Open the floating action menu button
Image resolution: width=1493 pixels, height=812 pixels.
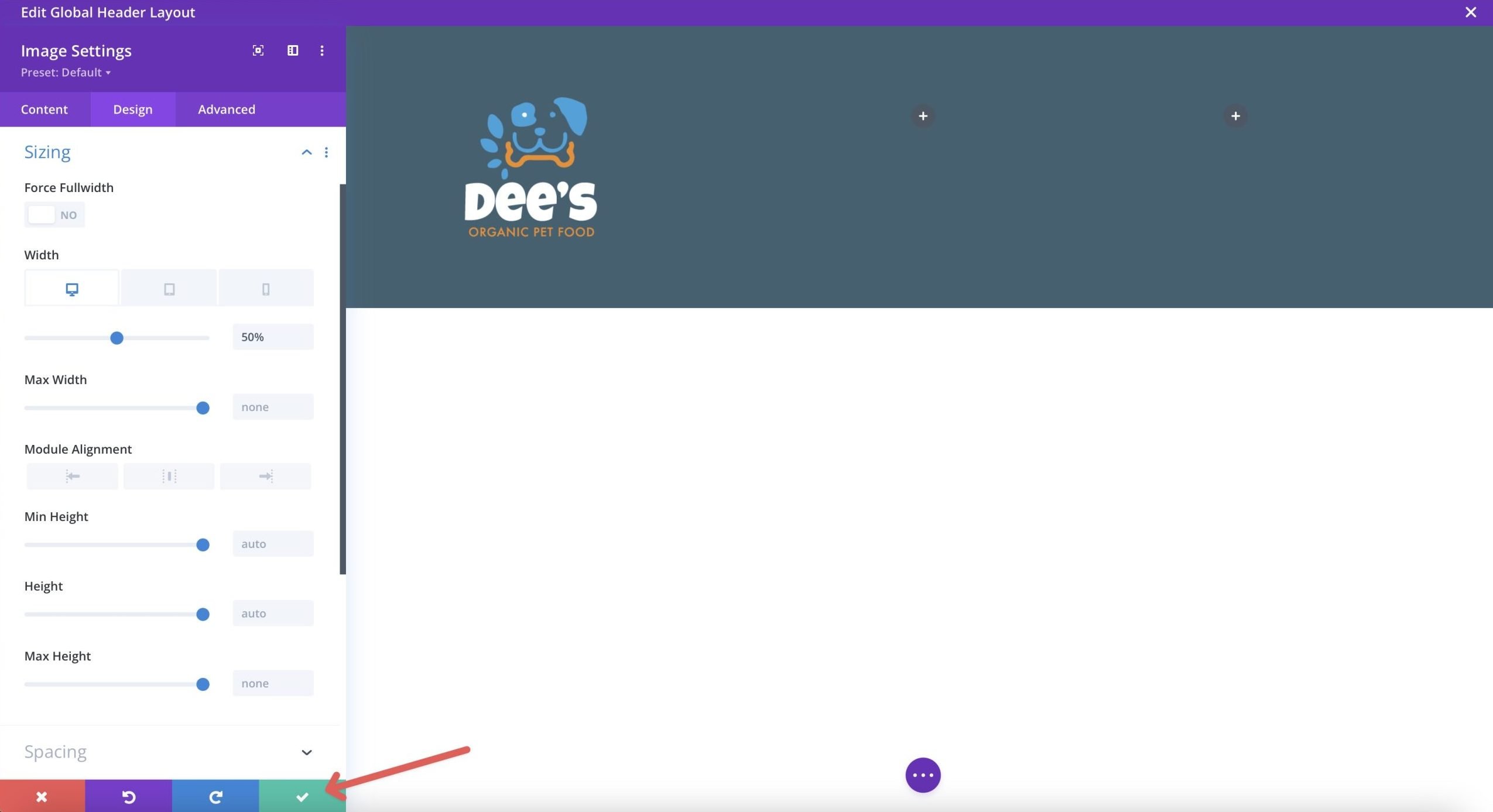pyautogui.click(x=922, y=774)
